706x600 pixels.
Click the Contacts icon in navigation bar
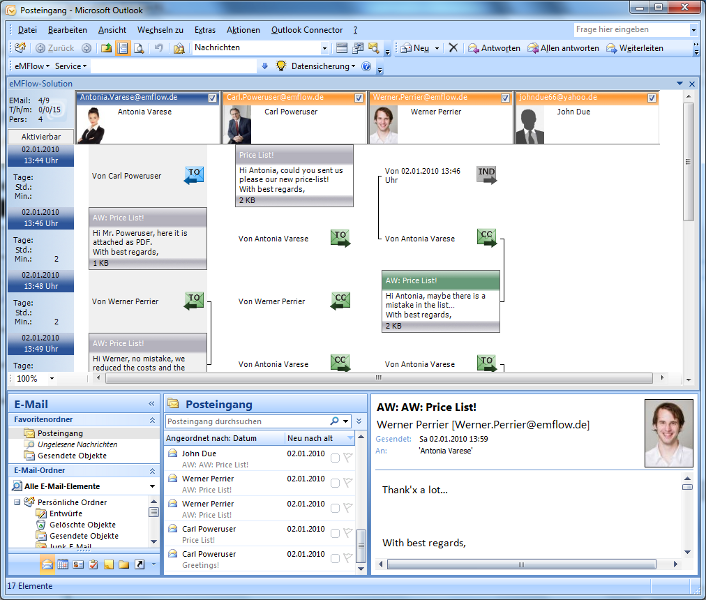click(x=78, y=564)
